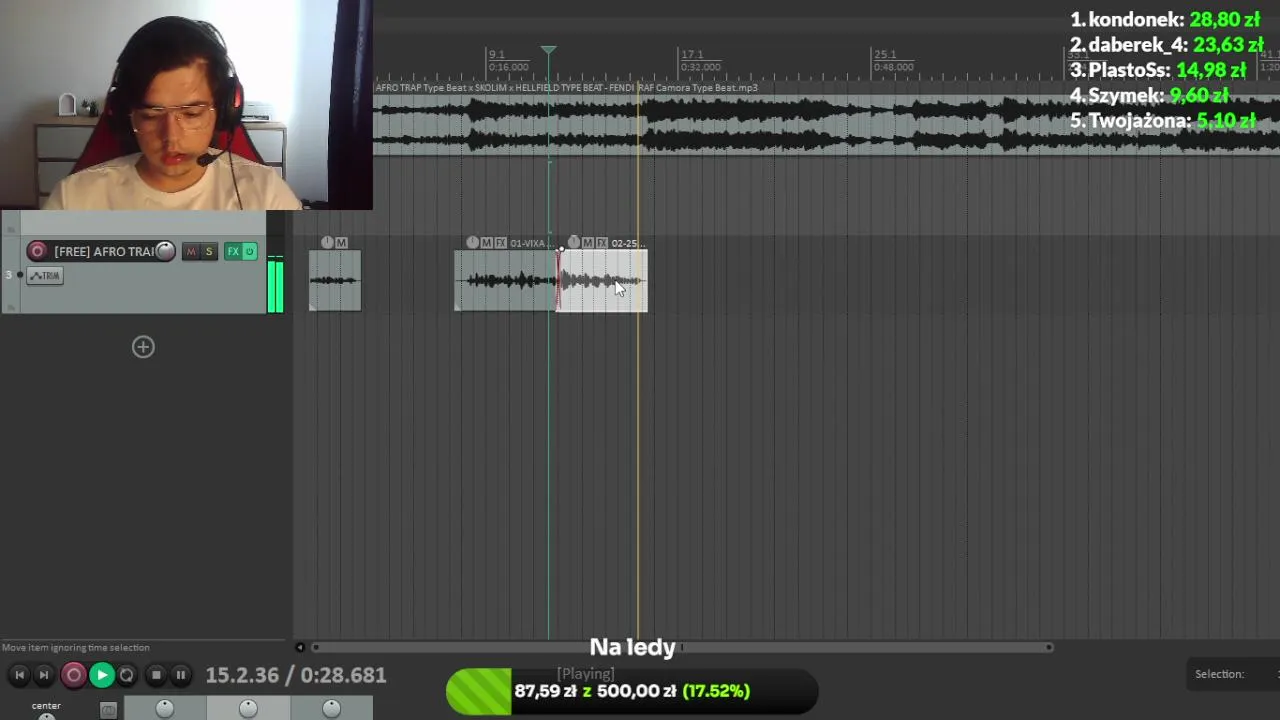Viewport: 1280px width, 720px height.
Task: Click the horizontal timeline scrollbar
Action: [x=681, y=647]
